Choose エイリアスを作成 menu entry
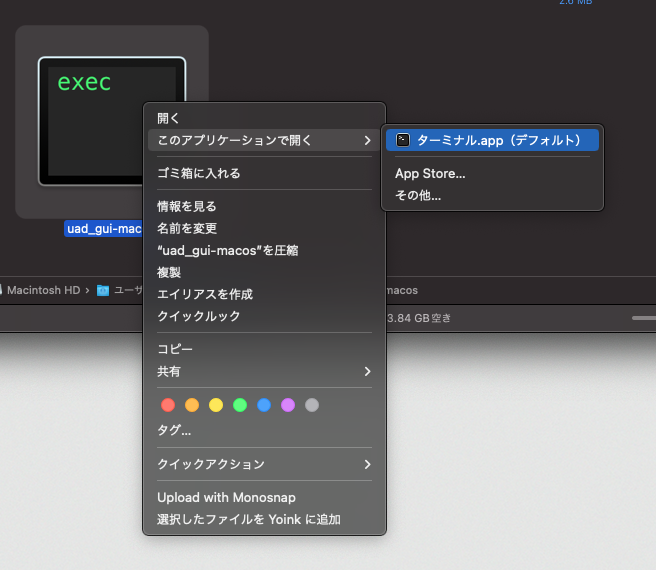Image resolution: width=656 pixels, height=570 pixels. (x=205, y=294)
